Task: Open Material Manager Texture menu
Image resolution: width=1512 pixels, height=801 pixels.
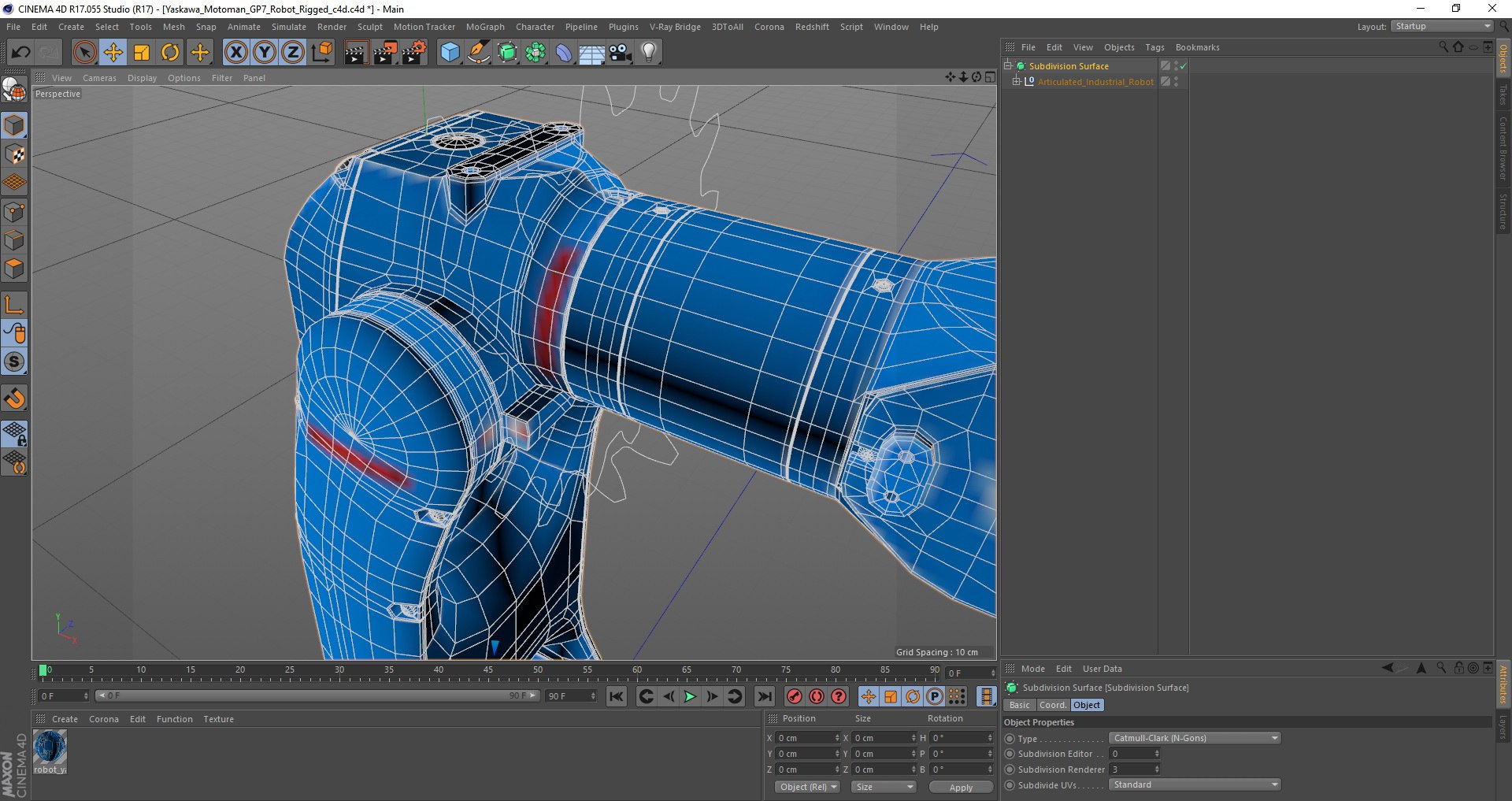Action: pyautogui.click(x=218, y=719)
